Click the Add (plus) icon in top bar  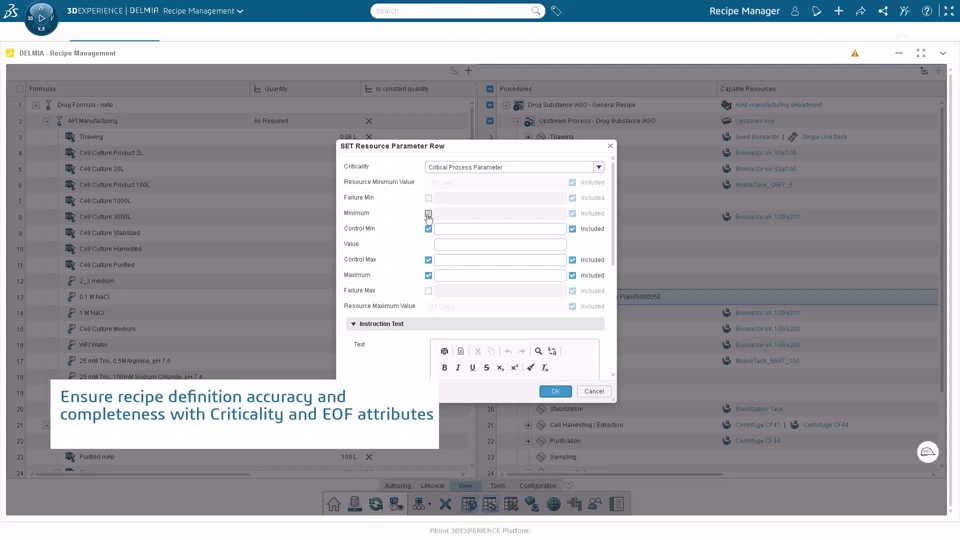click(x=838, y=11)
